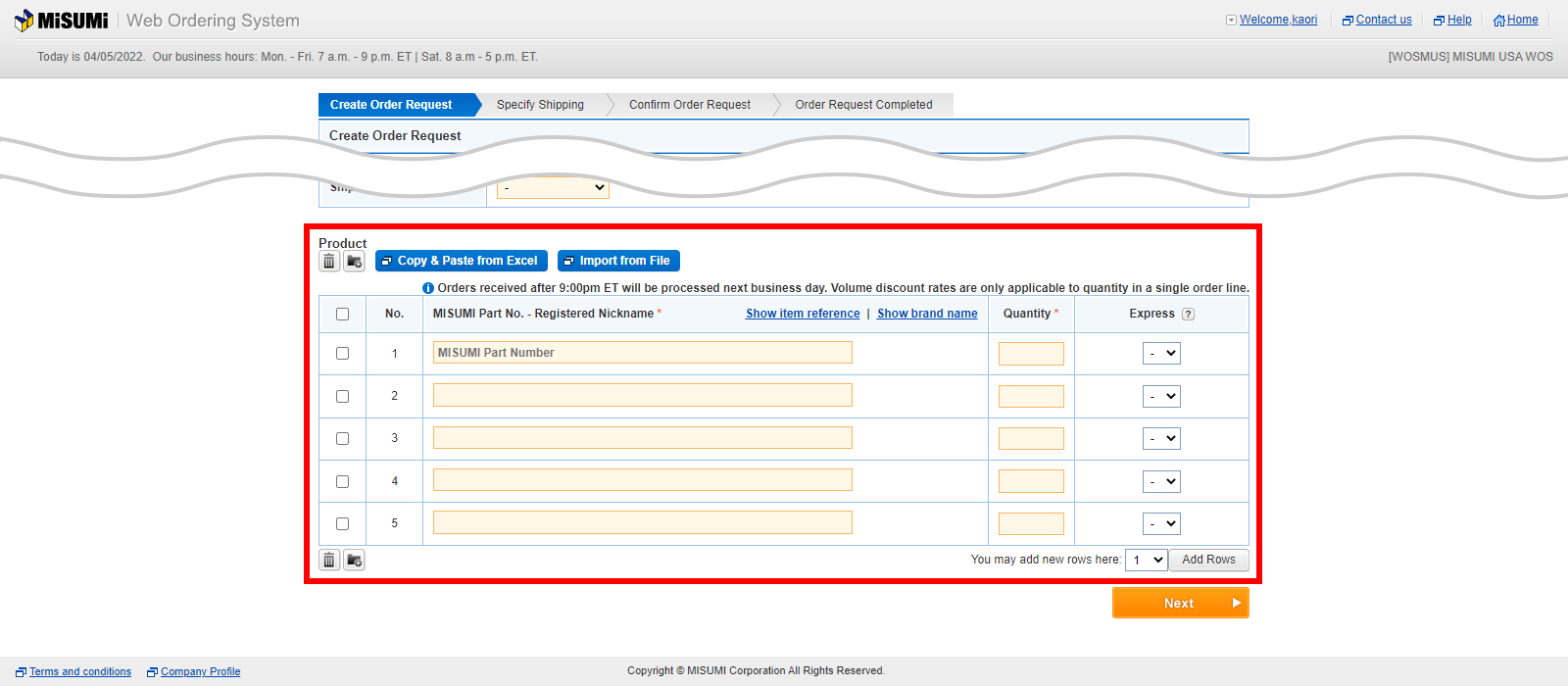This screenshot has height=686, width=1568.
Task: Click the Copy & Paste from Excel button
Action: [462, 261]
